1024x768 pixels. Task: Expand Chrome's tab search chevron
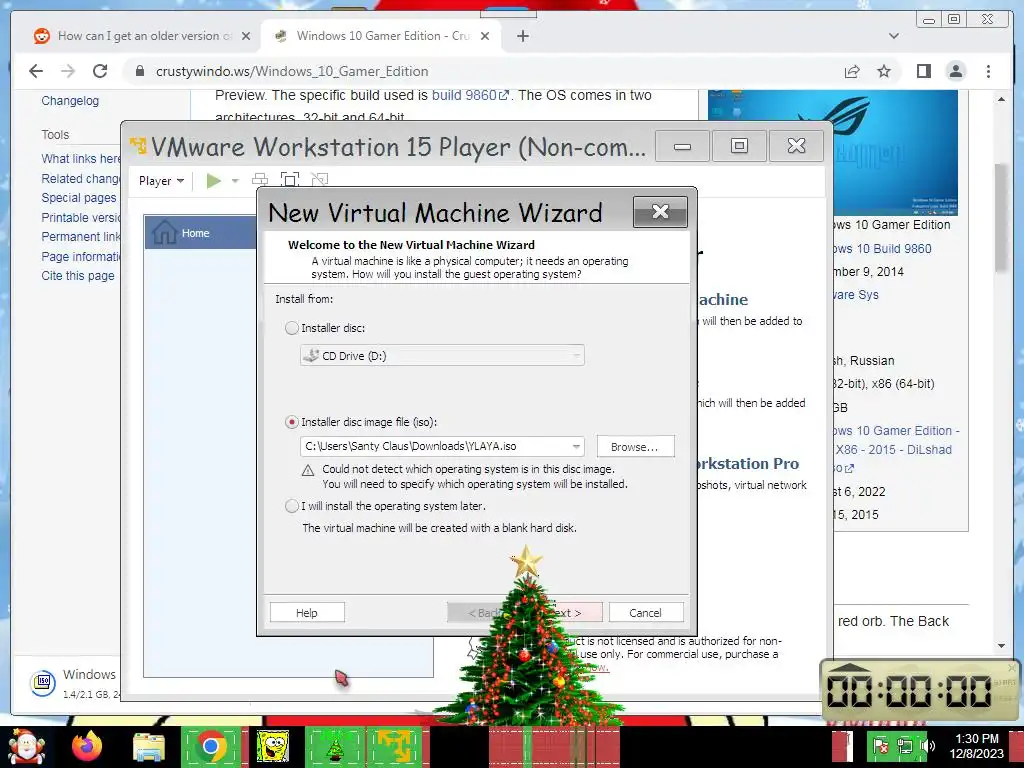pyautogui.click(x=893, y=36)
